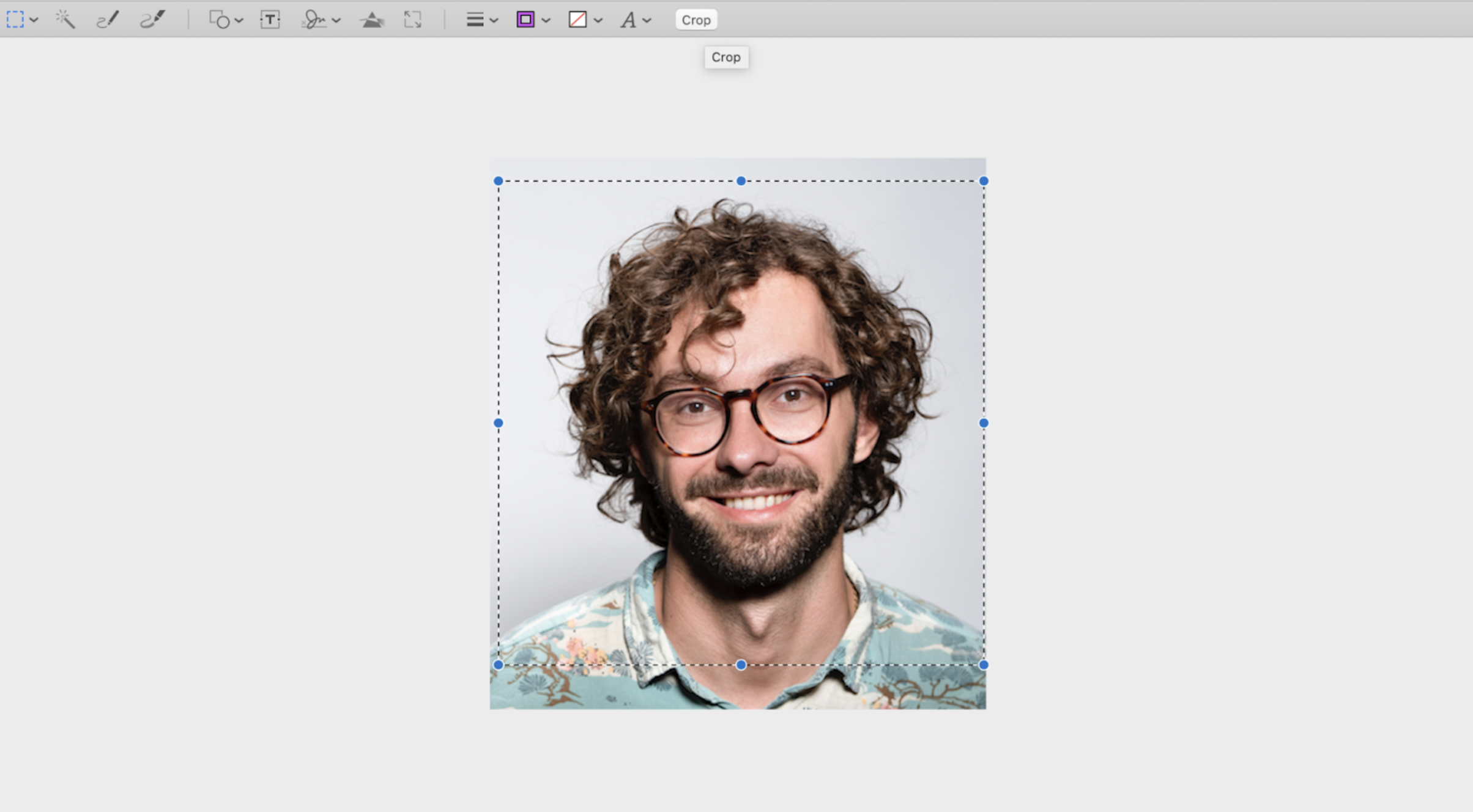
Task: Open Adjust Color prism tool
Action: (372, 20)
